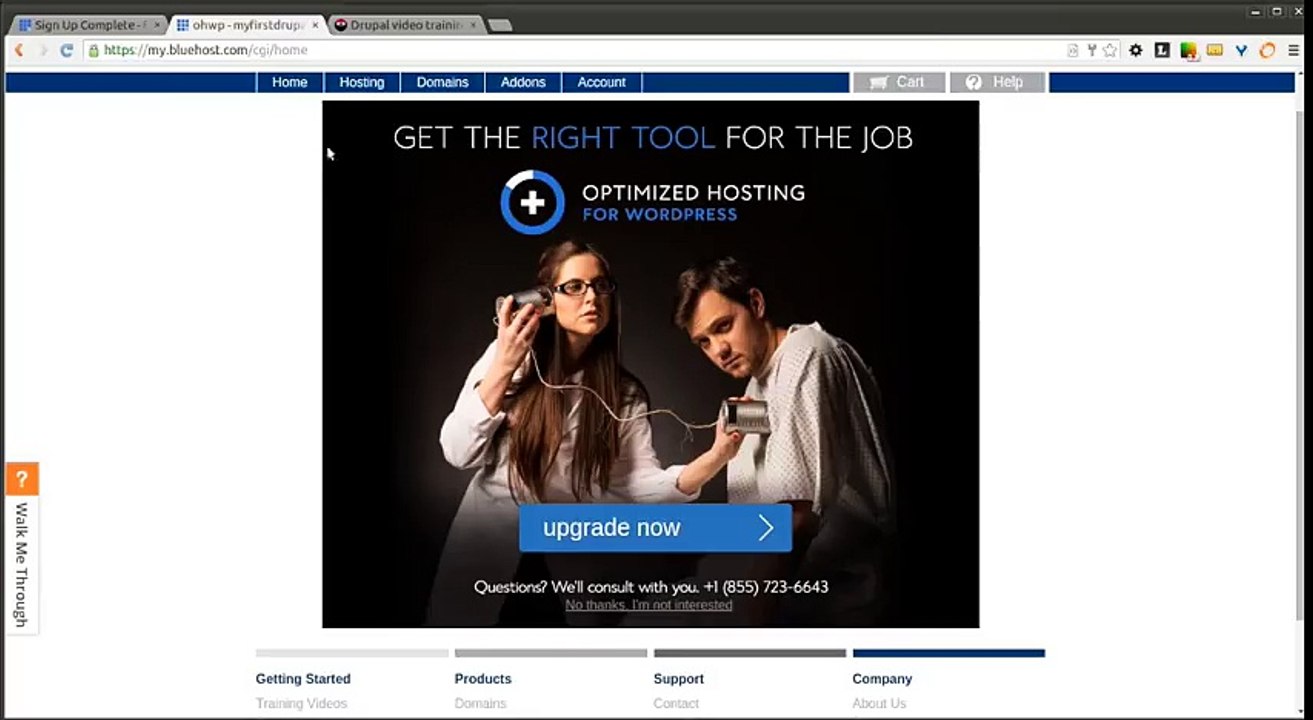Click the Getting Started heading

coord(303,679)
